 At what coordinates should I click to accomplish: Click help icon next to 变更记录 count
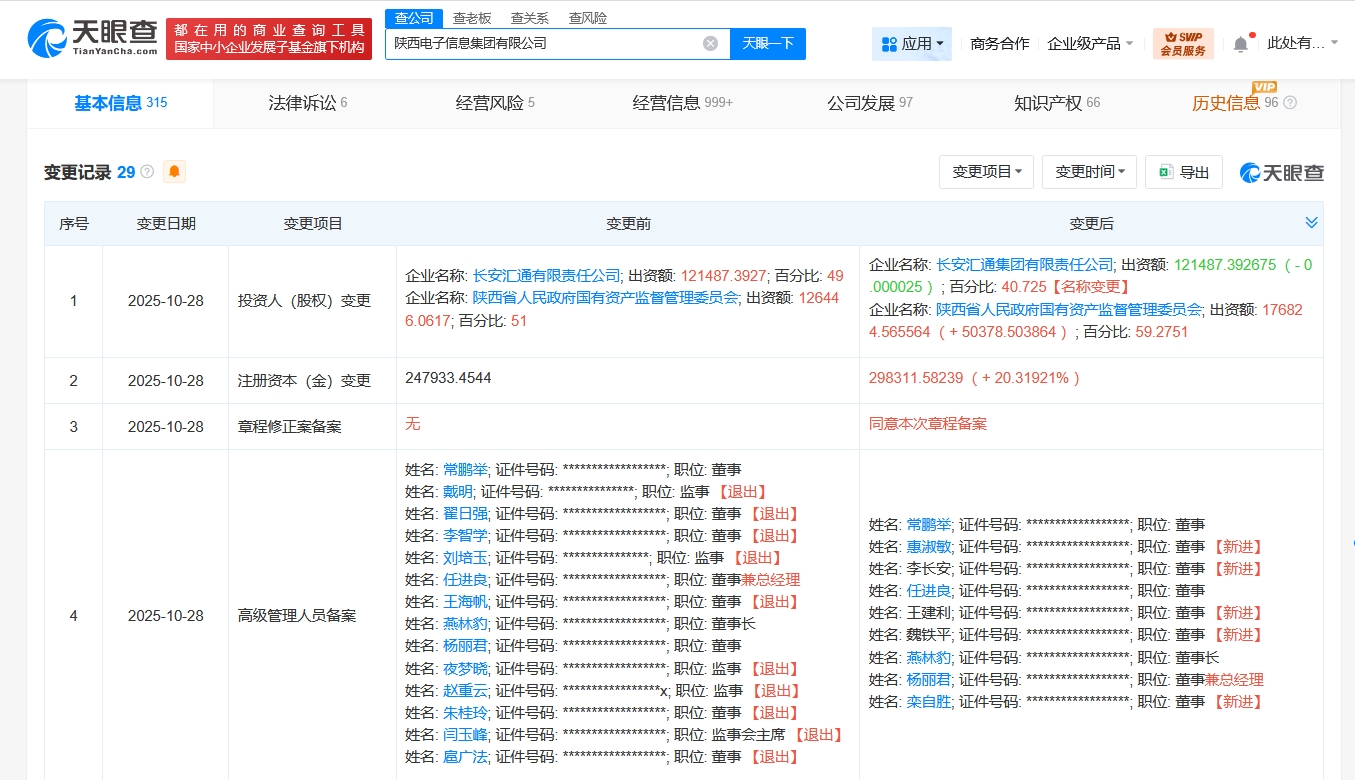[x=148, y=172]
